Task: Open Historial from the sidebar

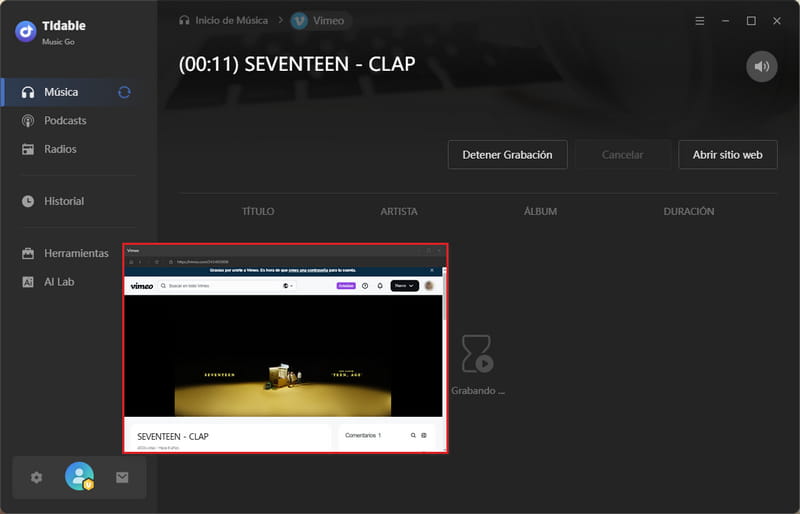Action: coord(64,201)
